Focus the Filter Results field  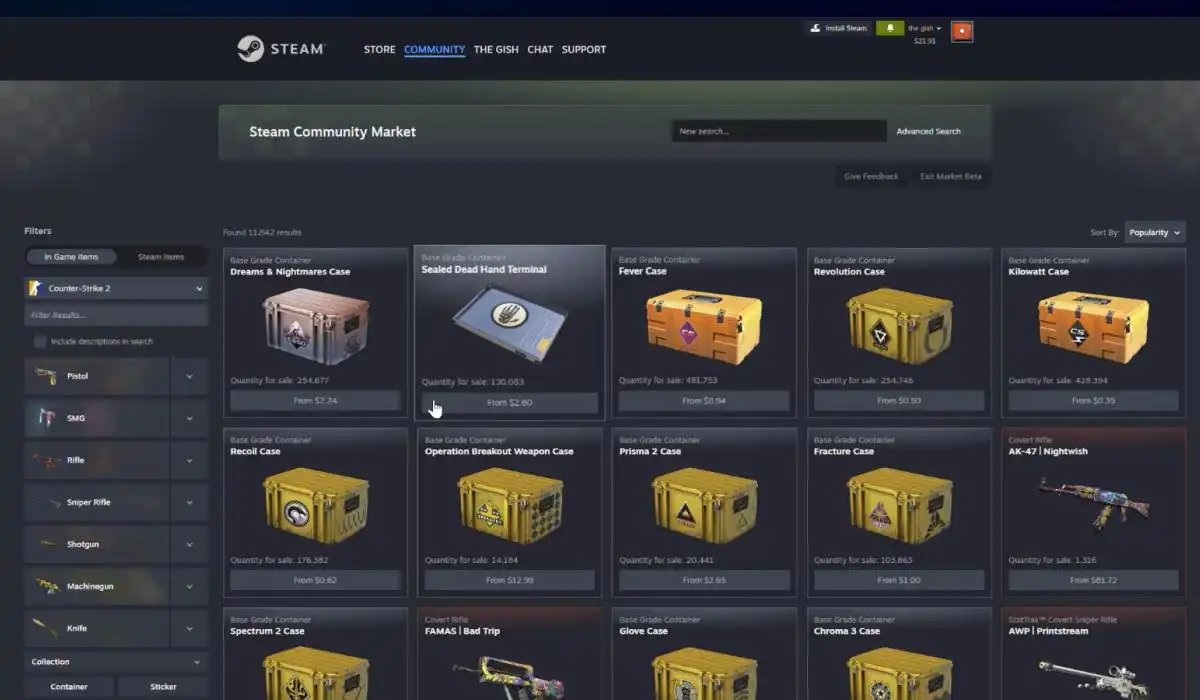click(116, 315)
